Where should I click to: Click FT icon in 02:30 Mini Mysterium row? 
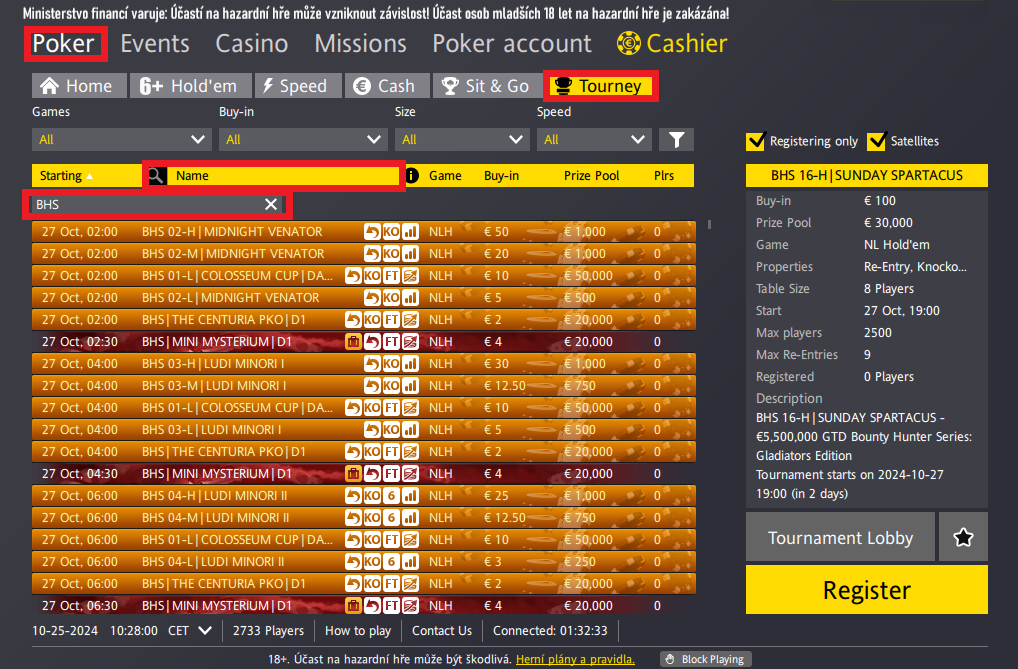coord(391,342)
